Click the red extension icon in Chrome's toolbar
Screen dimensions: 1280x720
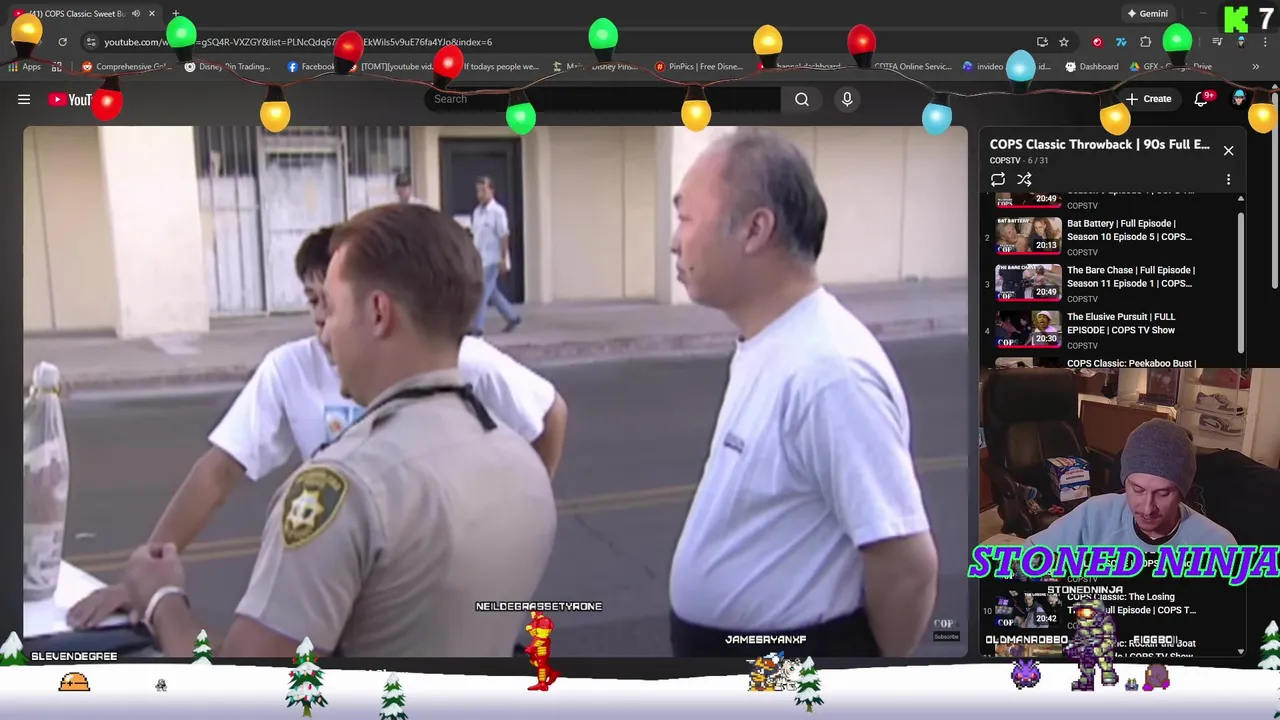pyautogui.click(x=1097, y=42)
